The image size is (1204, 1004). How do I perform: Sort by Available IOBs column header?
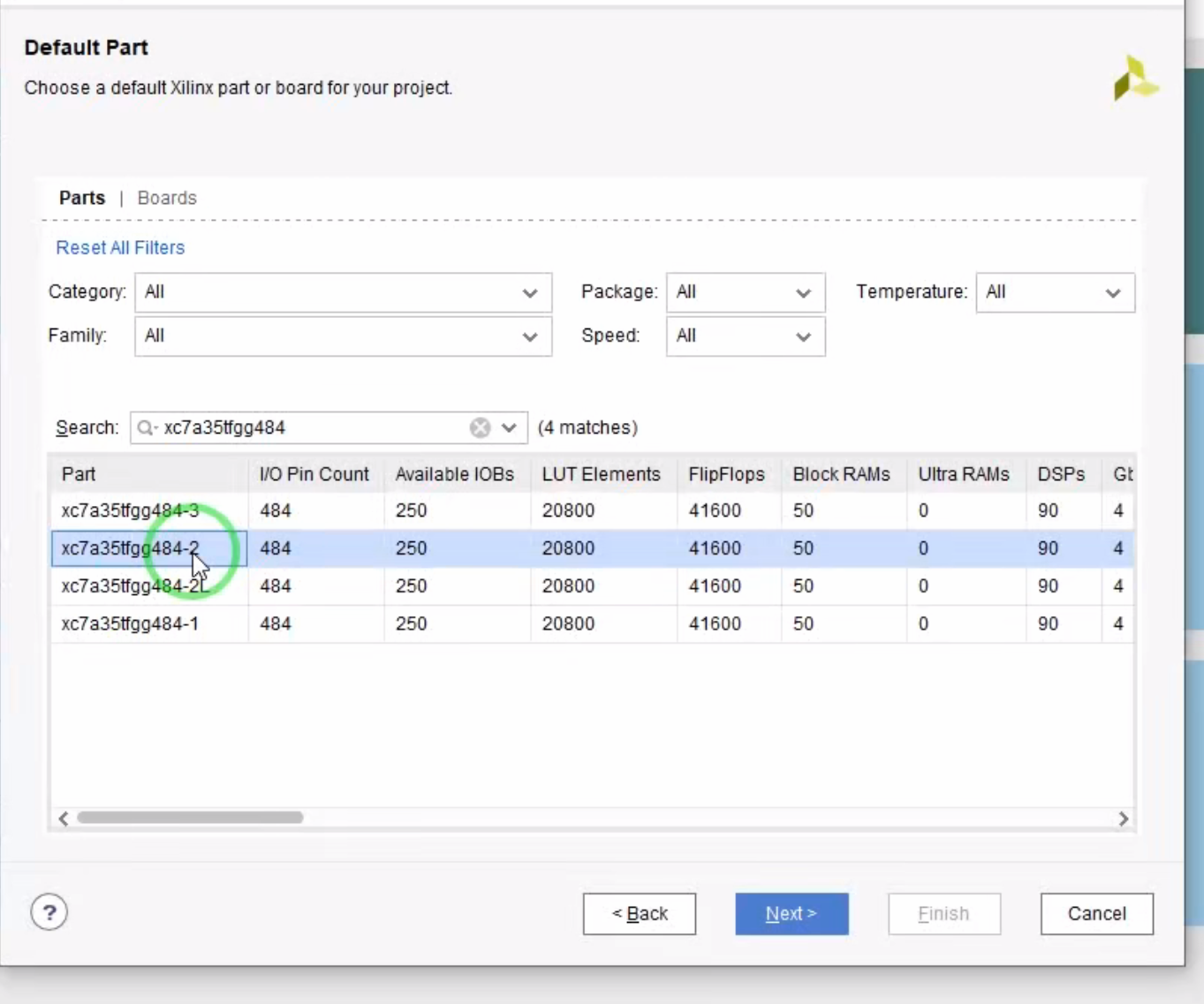point(457,474)
